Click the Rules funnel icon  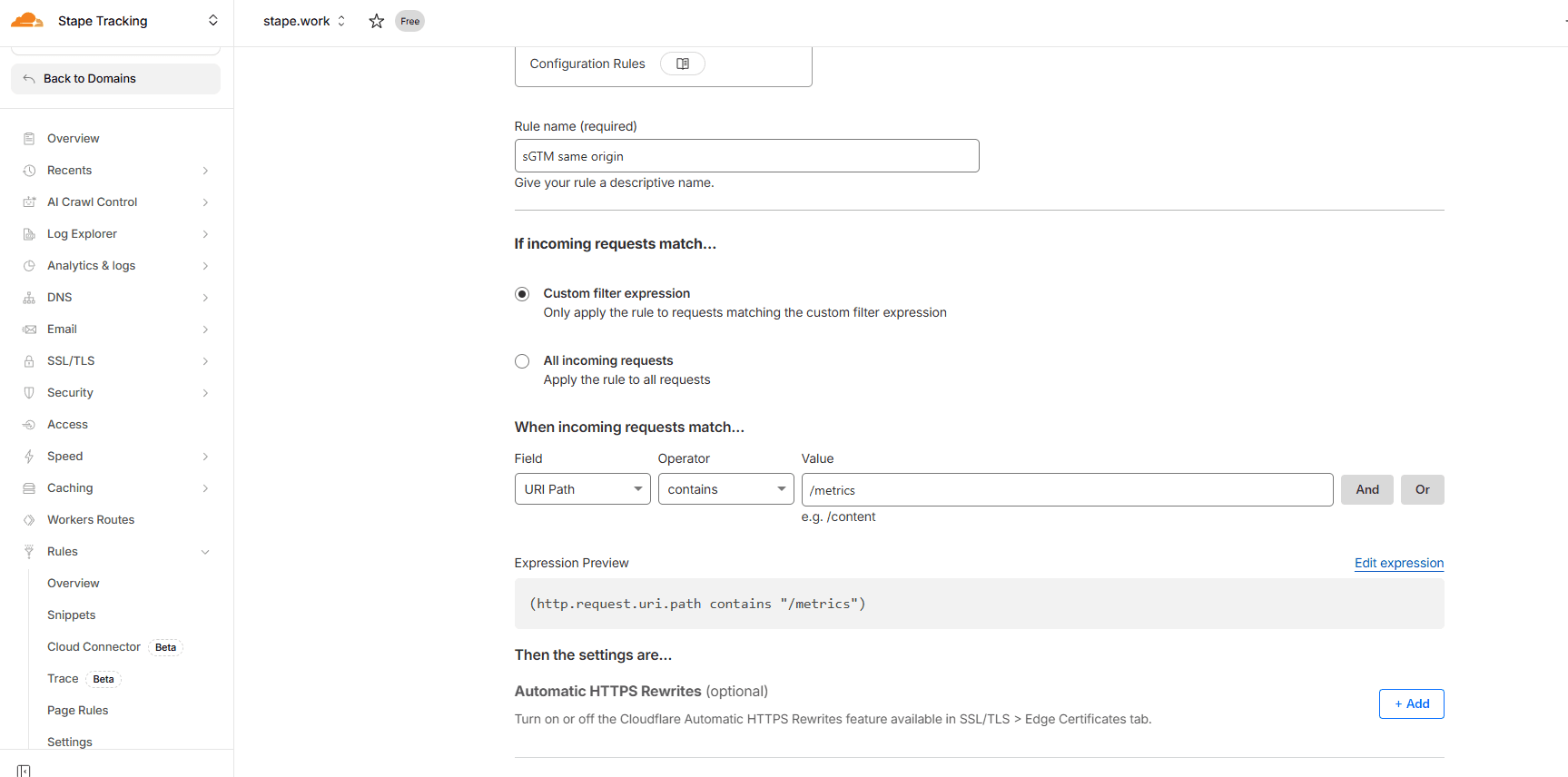[x=29, y=552]
